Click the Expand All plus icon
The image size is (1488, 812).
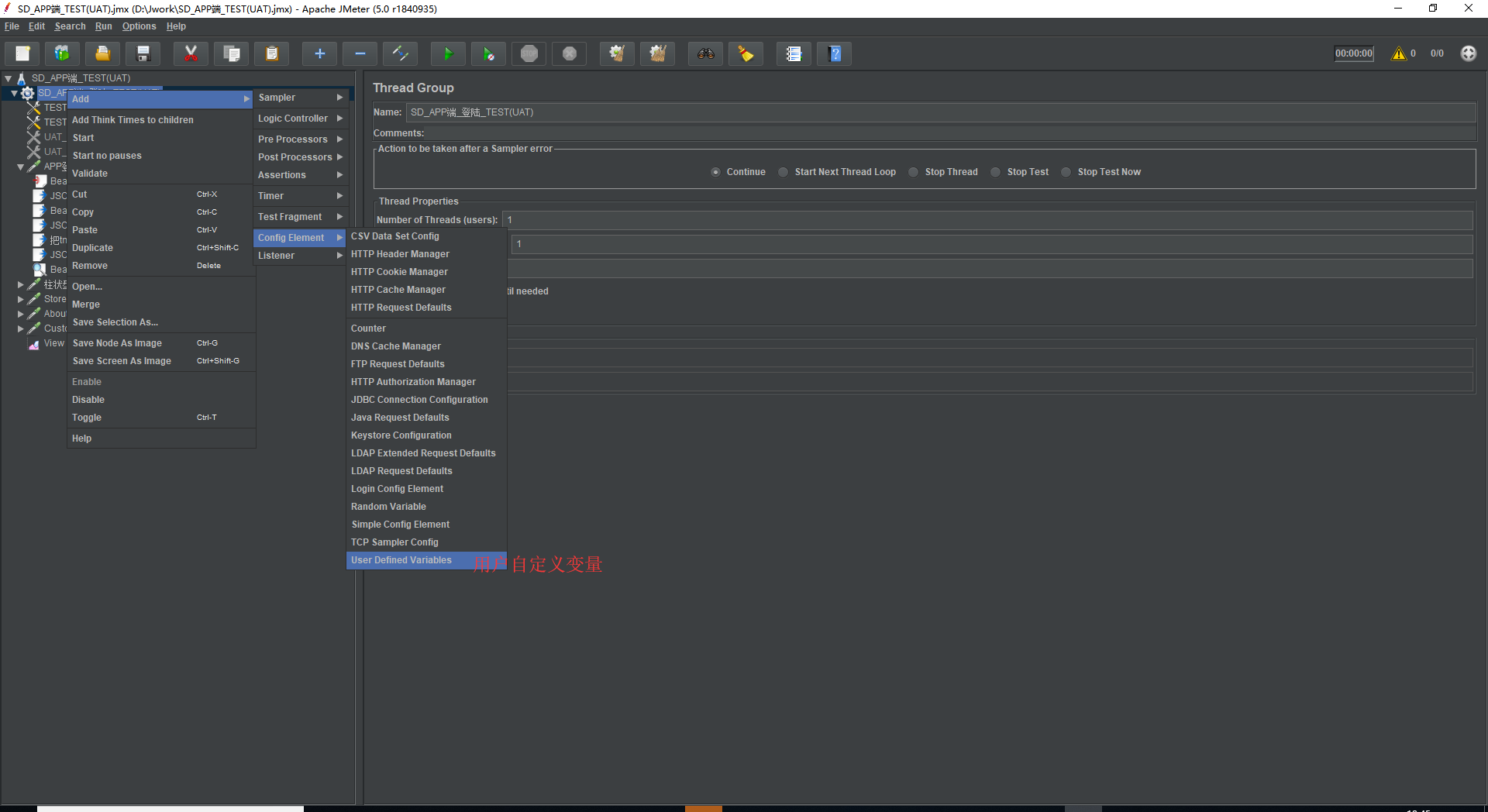coord(319,53)
